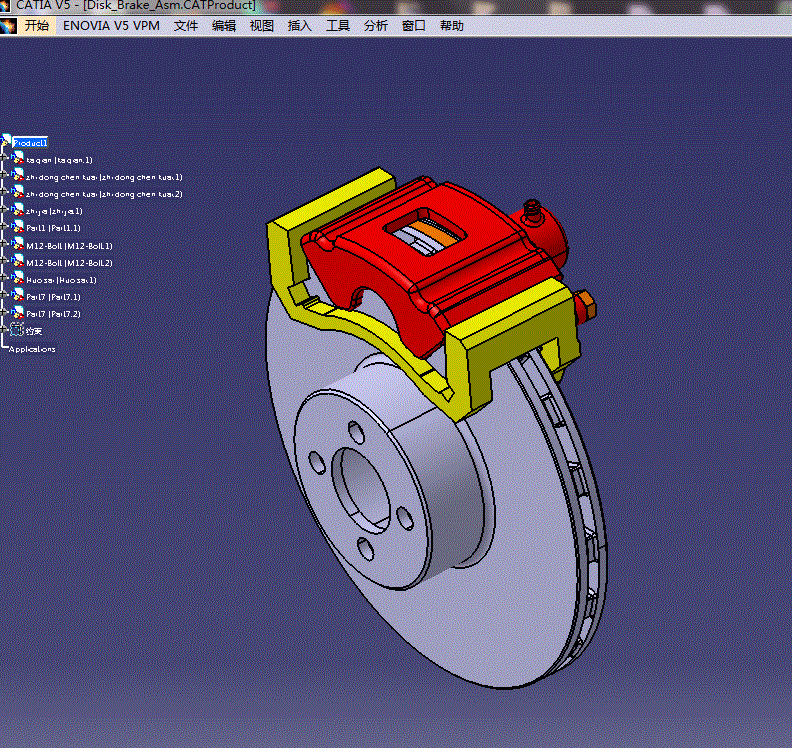Click the Huosai.1 component icon in tree

point(18,280)
